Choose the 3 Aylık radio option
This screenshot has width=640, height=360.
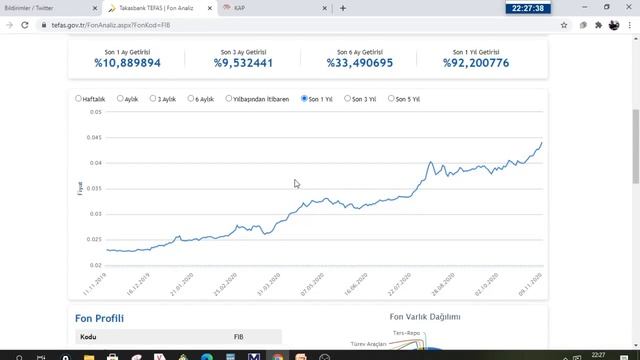(x=153, y=98)
